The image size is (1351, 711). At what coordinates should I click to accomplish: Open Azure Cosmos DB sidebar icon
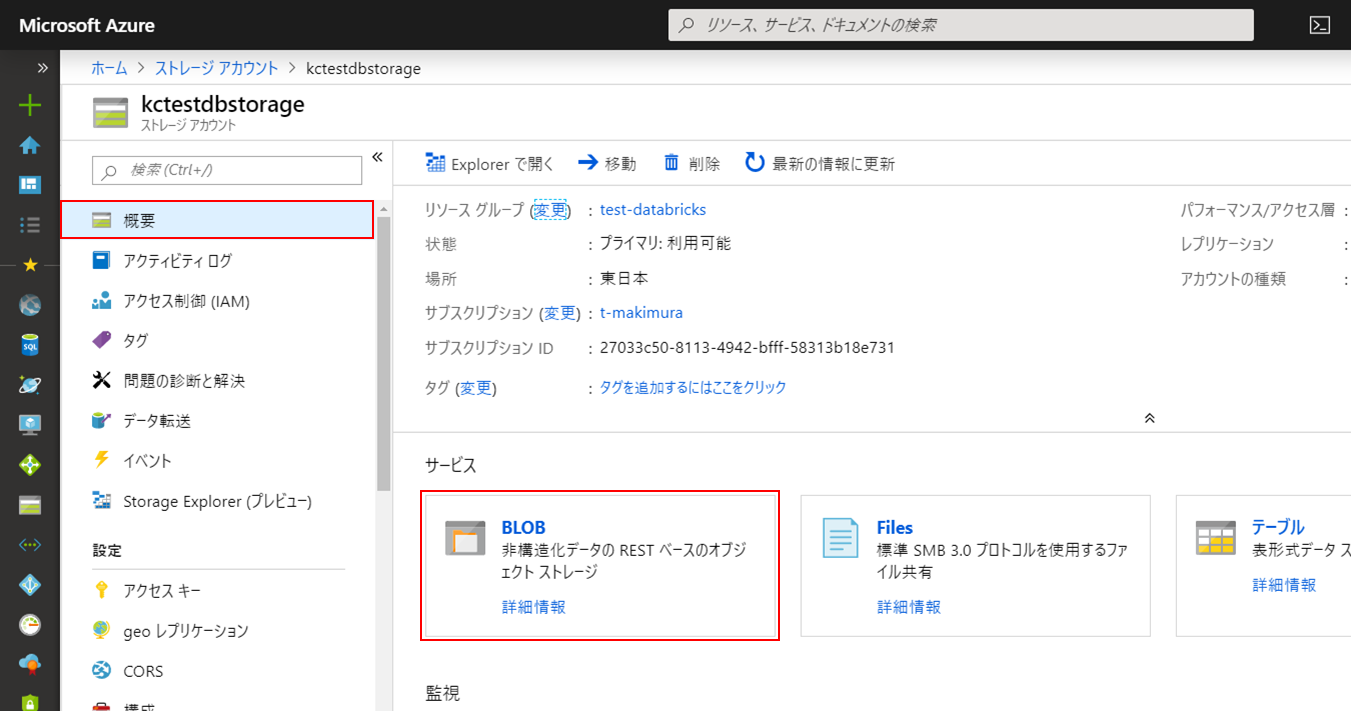click(x=30, y=385)
